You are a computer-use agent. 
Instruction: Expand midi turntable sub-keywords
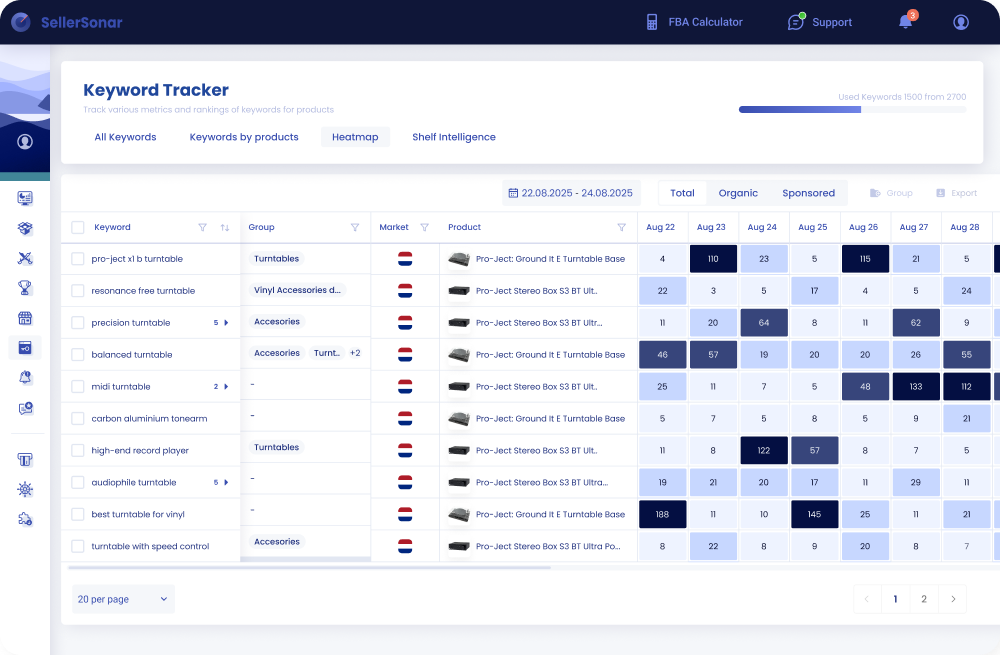point(226,386)
